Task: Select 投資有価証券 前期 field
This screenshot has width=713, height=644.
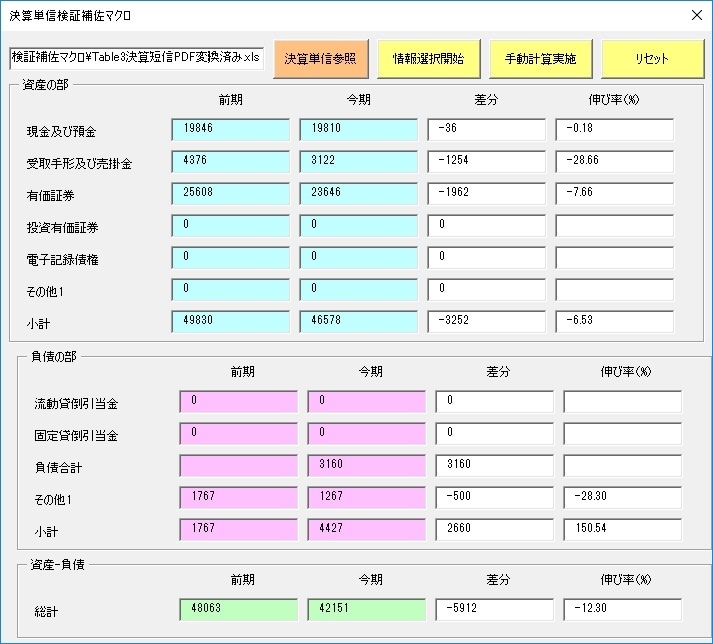Action: pyautogui.click(x=231, y=226)
